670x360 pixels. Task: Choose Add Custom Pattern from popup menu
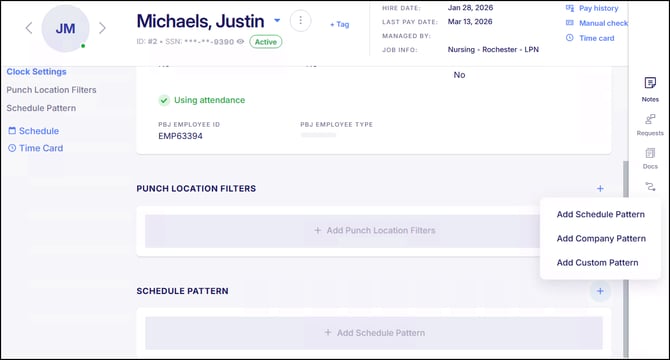(597, 263)
